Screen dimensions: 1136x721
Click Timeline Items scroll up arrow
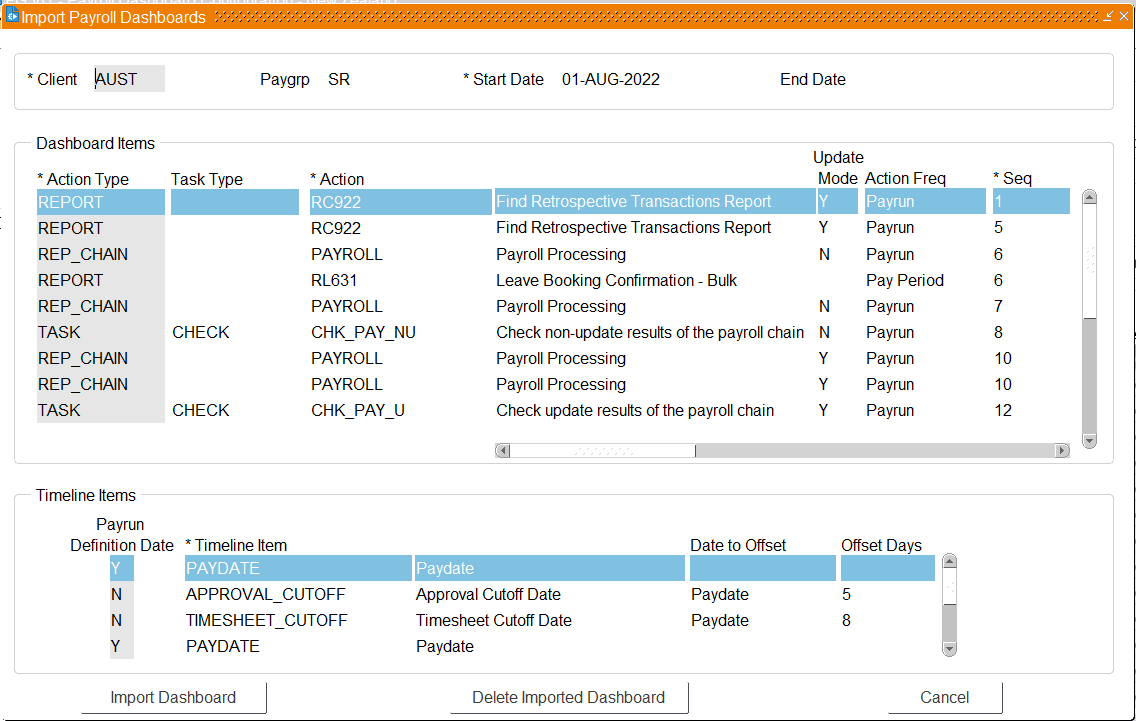(x=949, y=562)
